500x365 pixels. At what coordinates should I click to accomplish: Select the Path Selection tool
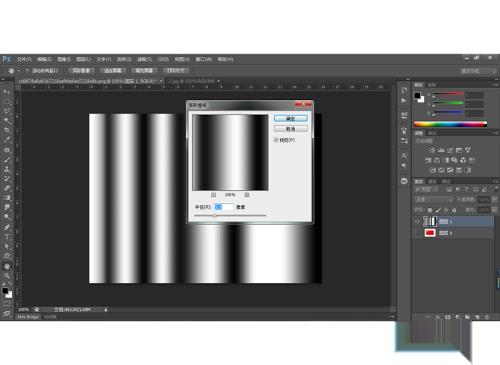(x=7, y=247)
